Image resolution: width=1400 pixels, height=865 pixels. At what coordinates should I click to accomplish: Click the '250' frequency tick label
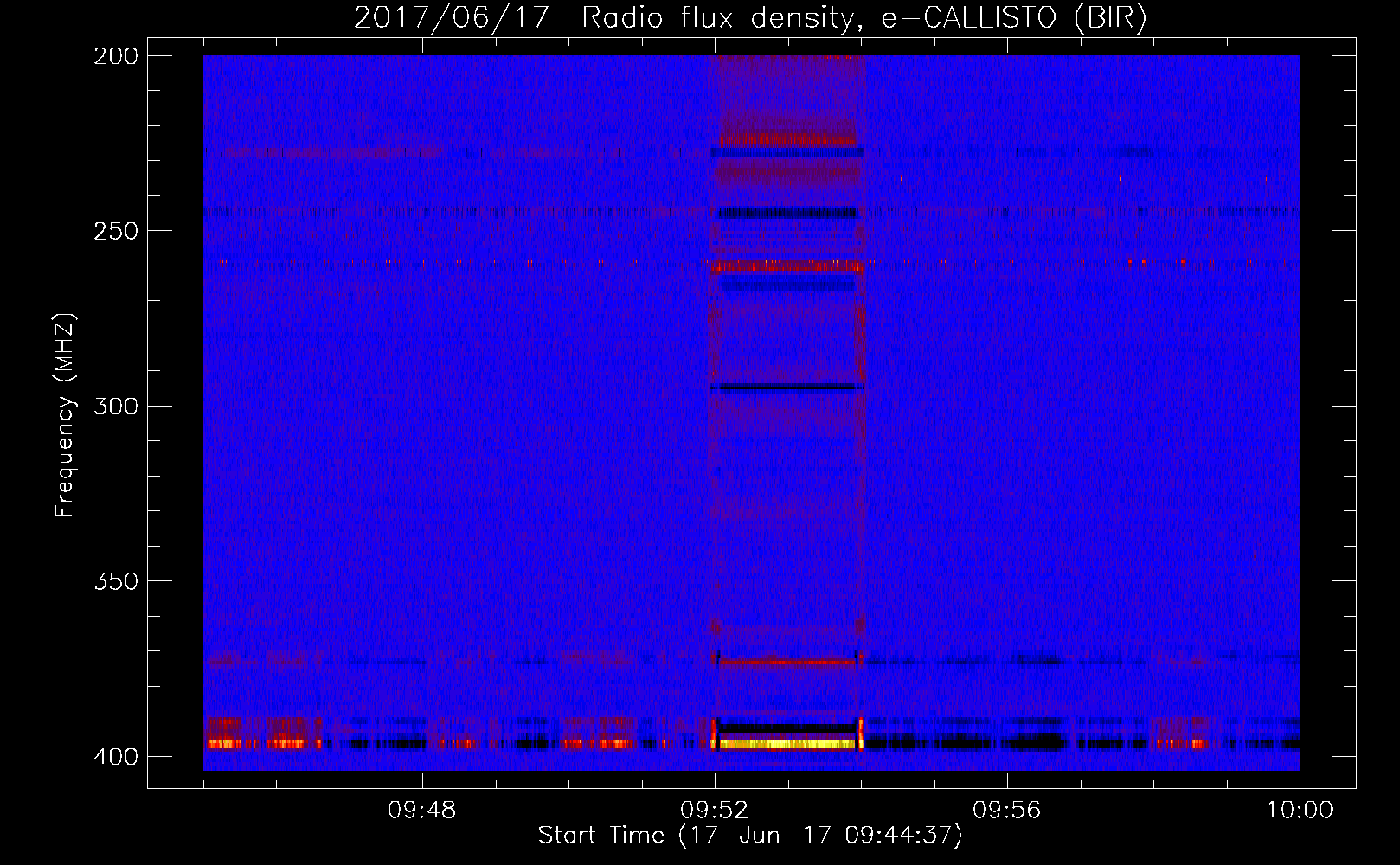115,231
